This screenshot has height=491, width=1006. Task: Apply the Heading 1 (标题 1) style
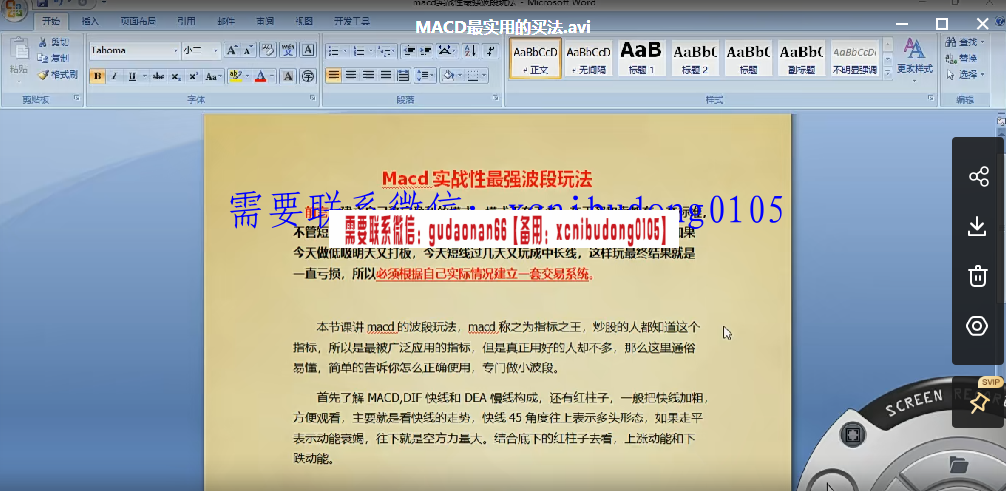[x=641, y=58]
